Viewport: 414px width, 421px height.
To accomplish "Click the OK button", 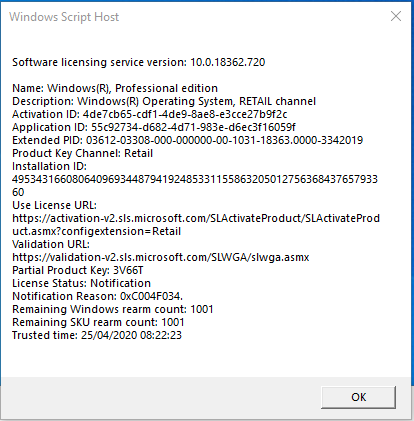I will pyautogui.click(x=358, y=397).
